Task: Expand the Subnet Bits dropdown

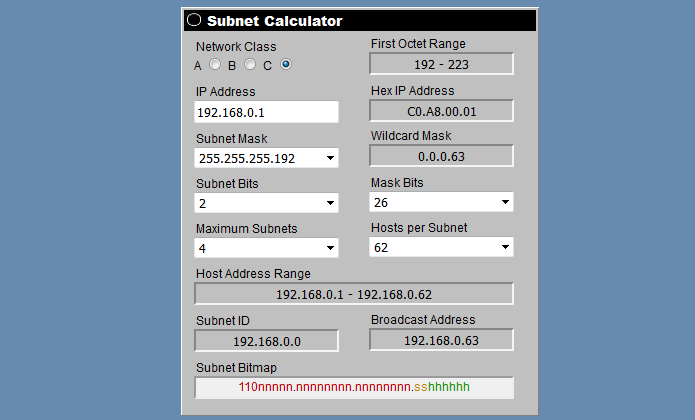Action: (266, 203)
